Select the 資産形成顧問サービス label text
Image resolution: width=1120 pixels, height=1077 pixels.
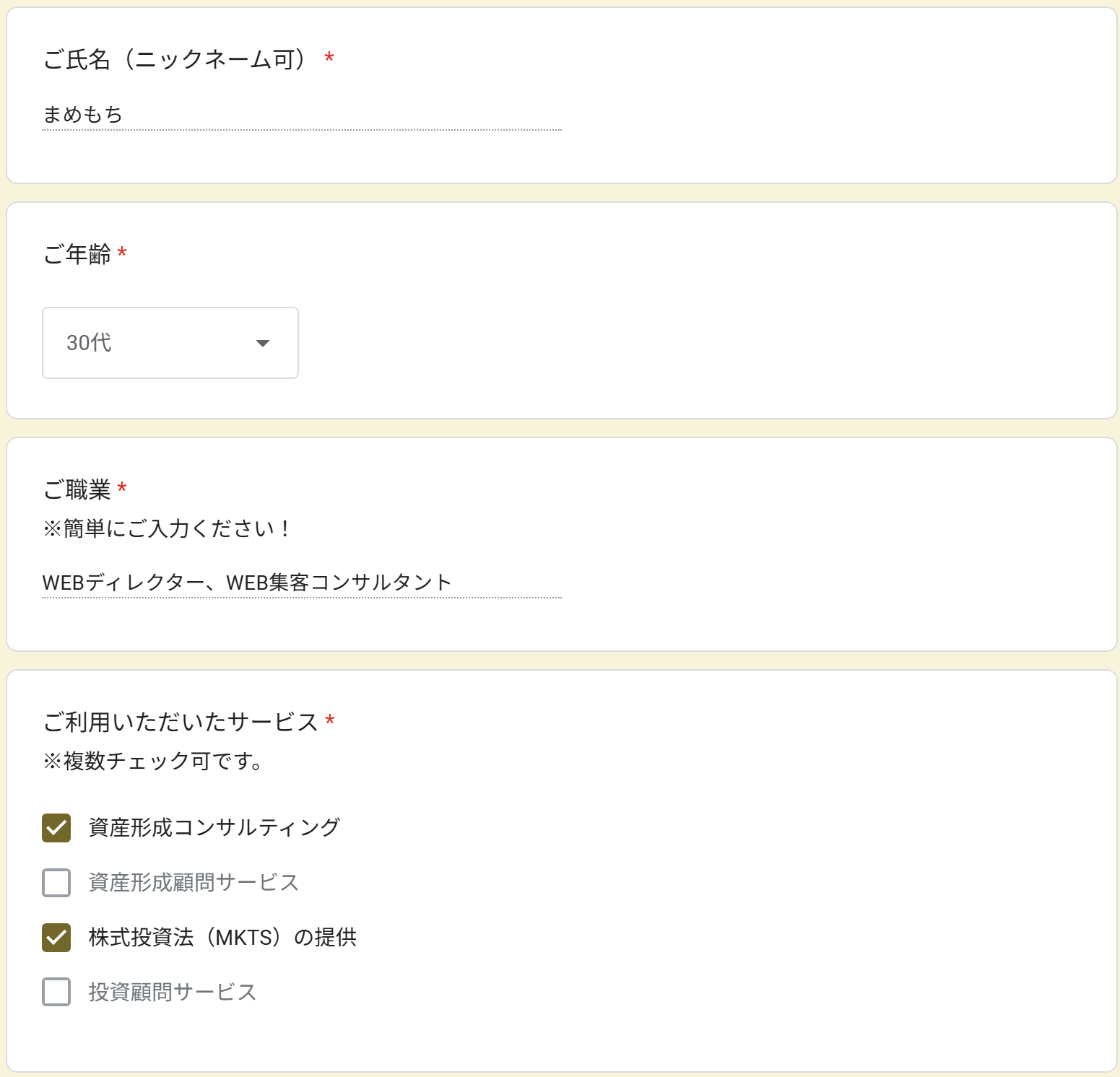tap(194, 883)
